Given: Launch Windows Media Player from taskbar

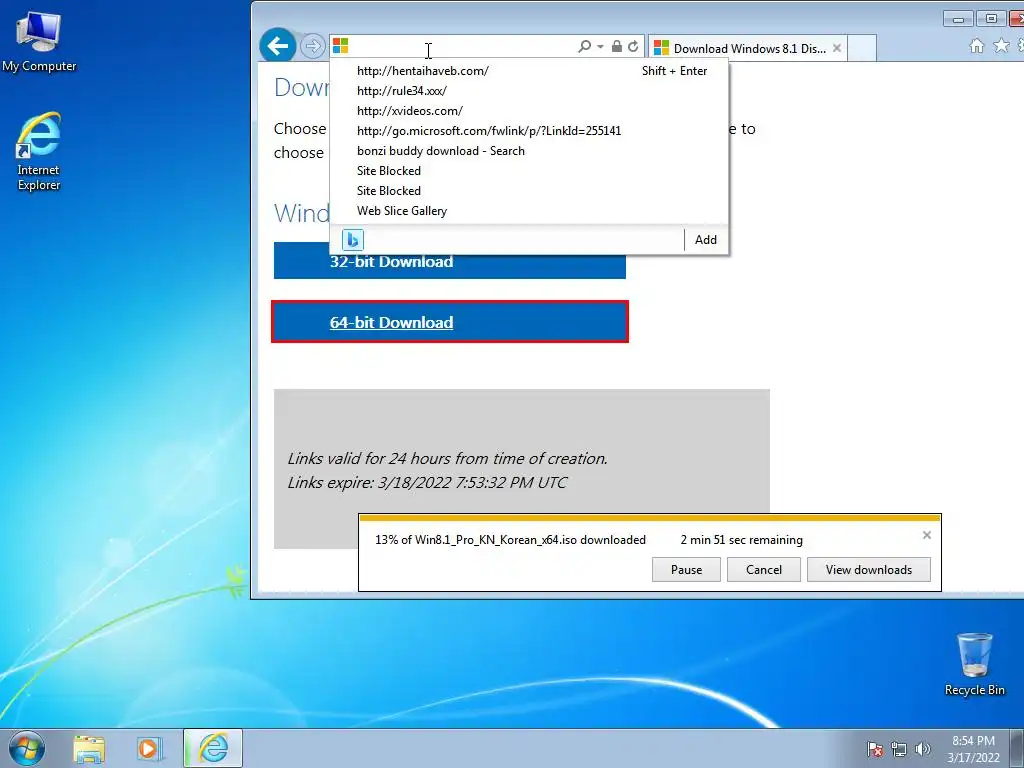Looking at the screenshot, I should click(149, 748).
